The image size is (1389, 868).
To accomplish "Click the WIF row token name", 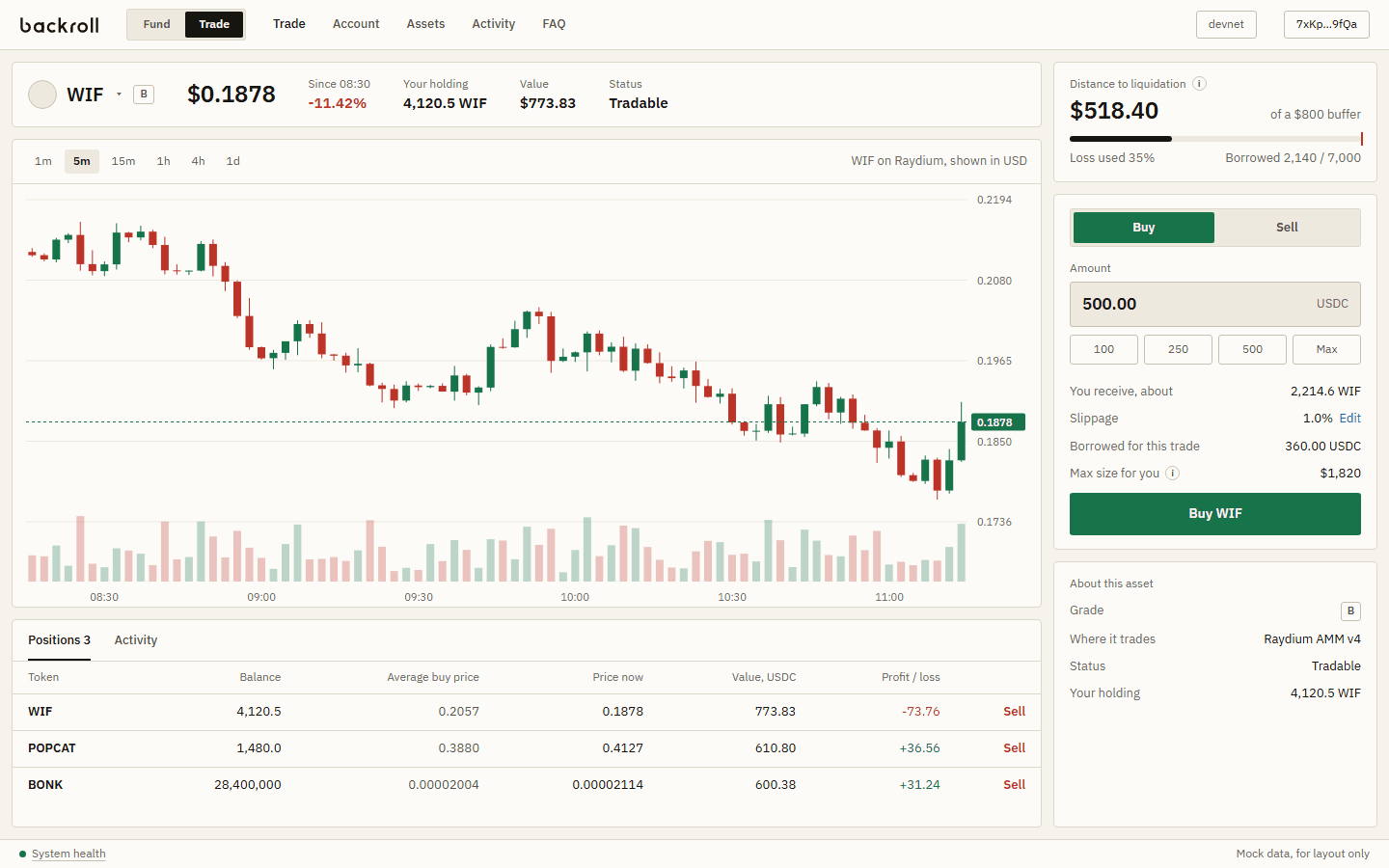I will click(x=41, y=712).
